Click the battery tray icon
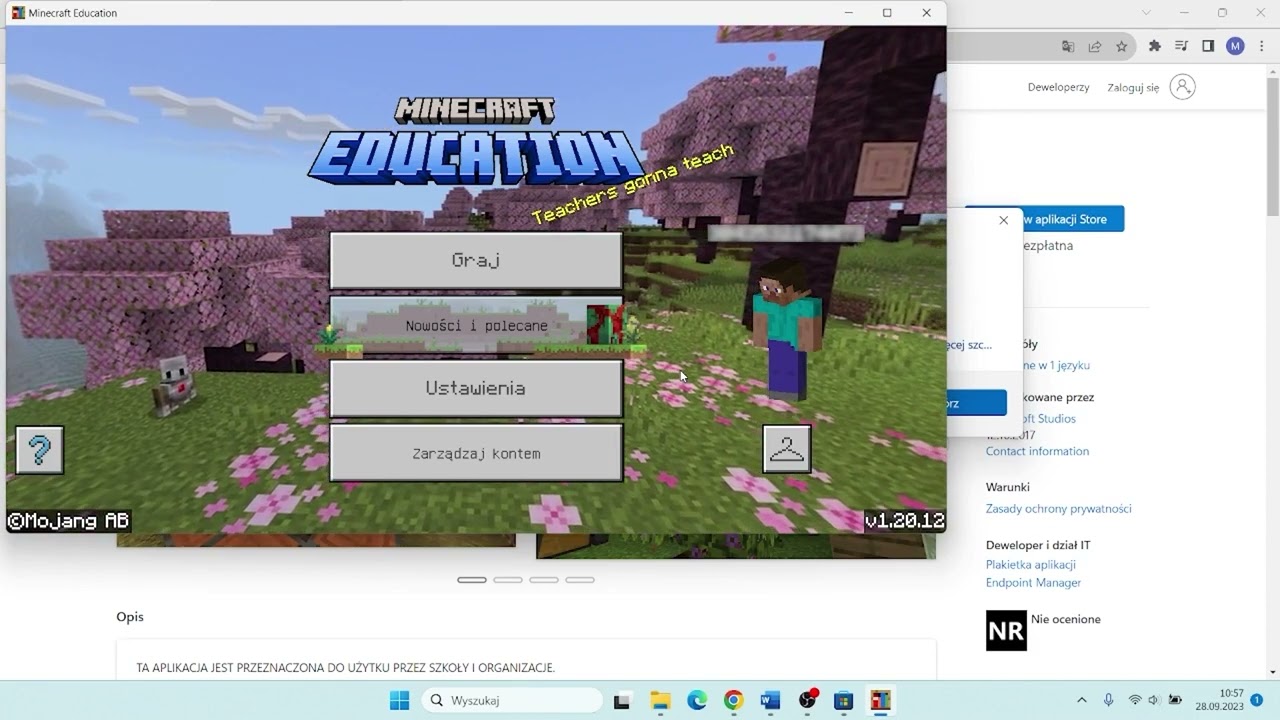1280x720 pixels. [1175, 700]
